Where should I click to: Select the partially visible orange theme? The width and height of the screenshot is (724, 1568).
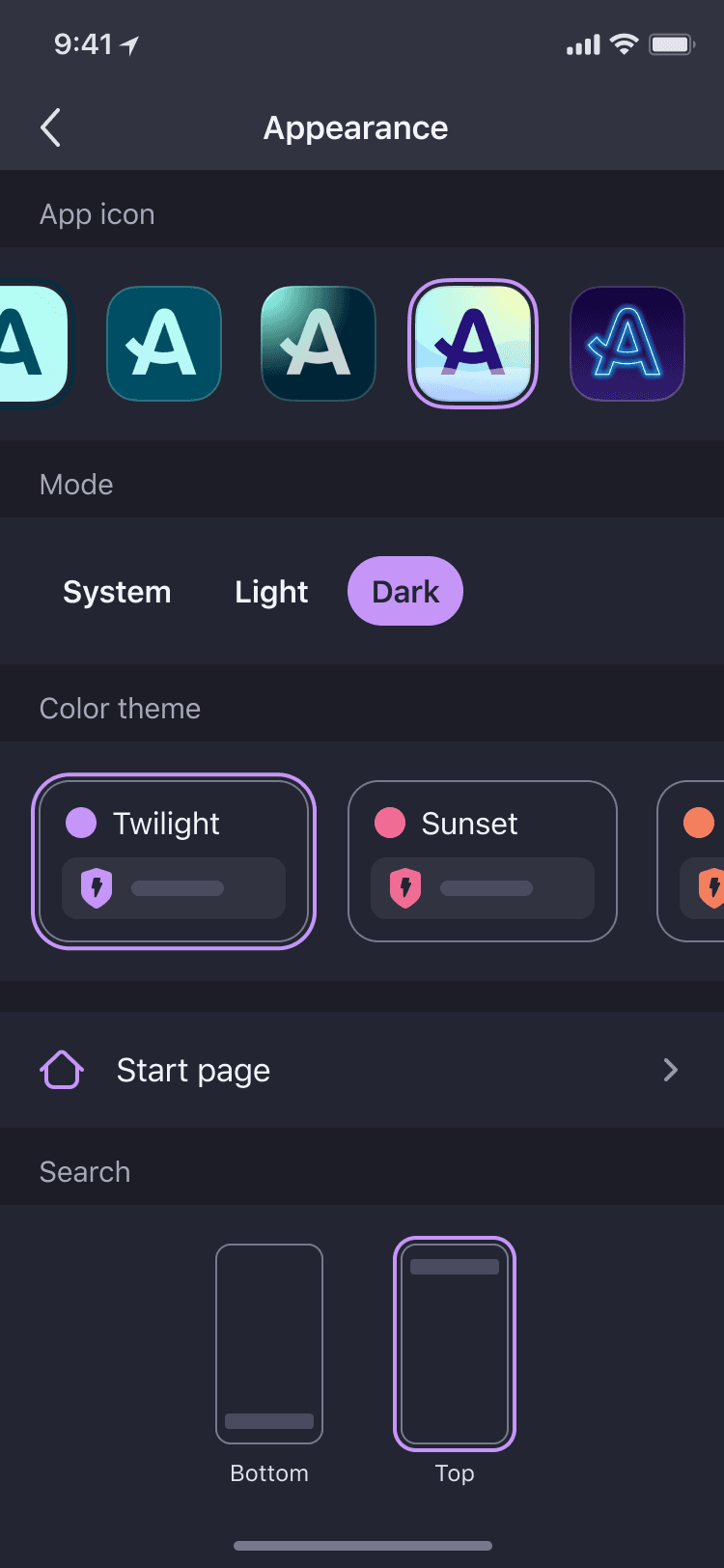click(x=691, y=861)
